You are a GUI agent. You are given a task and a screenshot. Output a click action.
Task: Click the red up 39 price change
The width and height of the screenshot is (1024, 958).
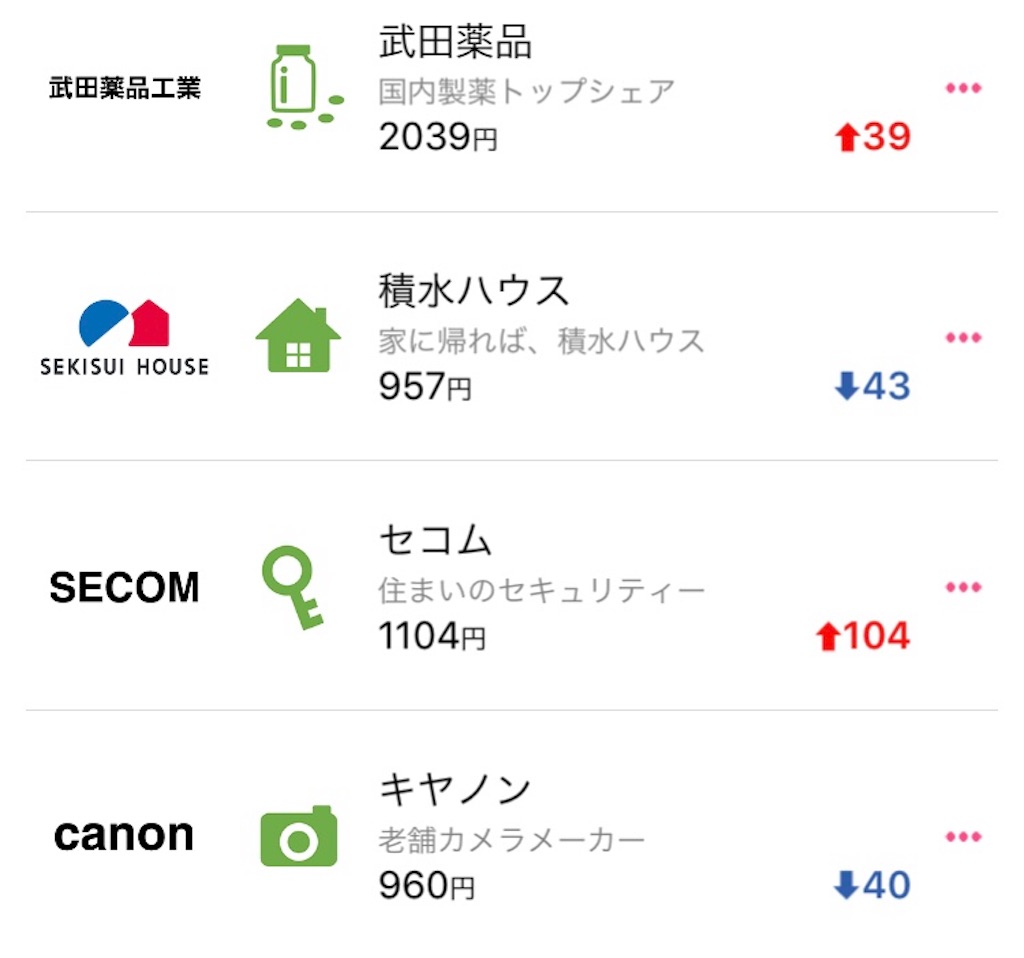point(872,136)
